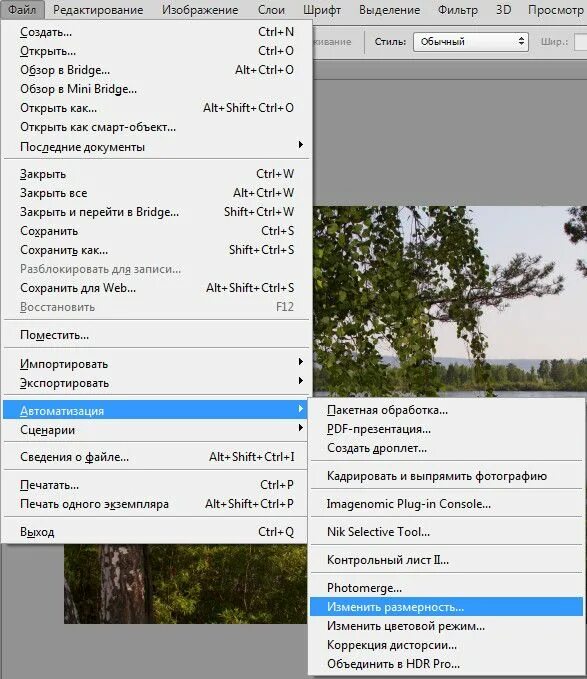The height and width of the screenshot is (679, 587).
Task: Open the Файл menu
Action: (x=22, y=10)
